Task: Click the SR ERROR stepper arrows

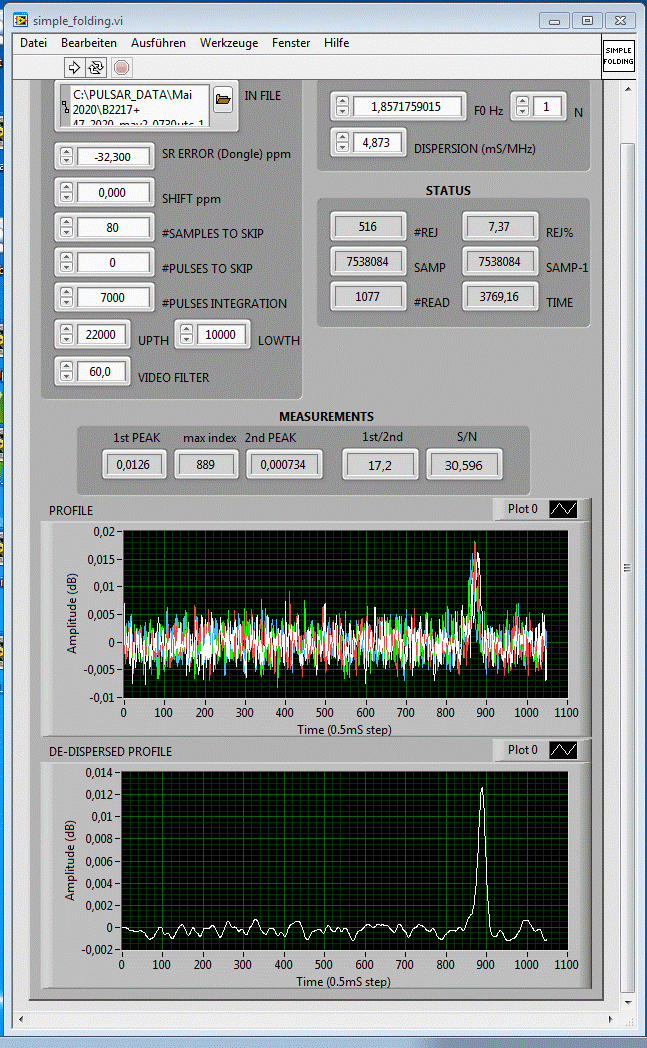Action: pyautogui.click(x=66, y=157)
